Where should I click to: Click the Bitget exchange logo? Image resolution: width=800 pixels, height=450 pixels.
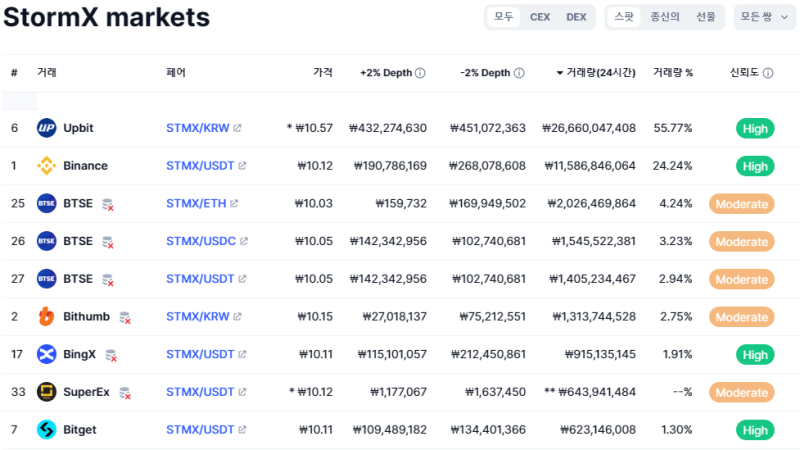46,430
